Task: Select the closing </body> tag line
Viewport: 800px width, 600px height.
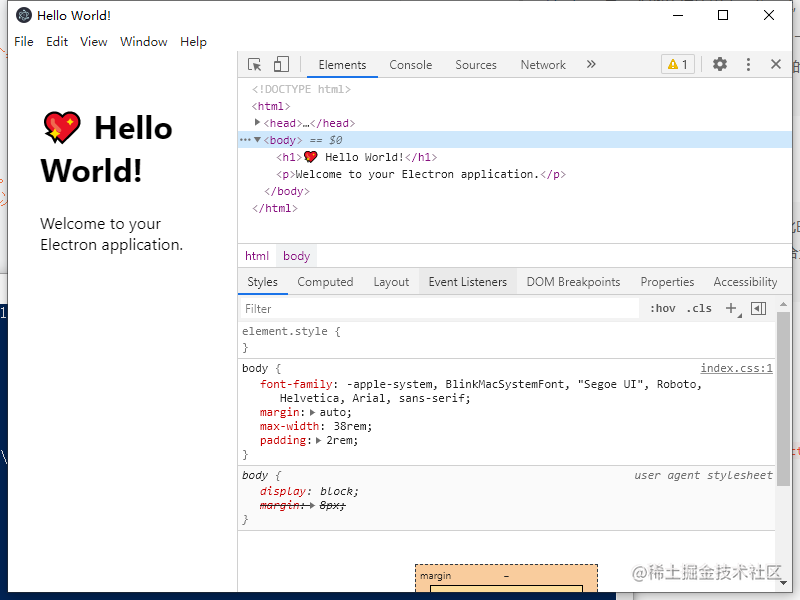Action: pyautogui.click(x=287, y=191)
